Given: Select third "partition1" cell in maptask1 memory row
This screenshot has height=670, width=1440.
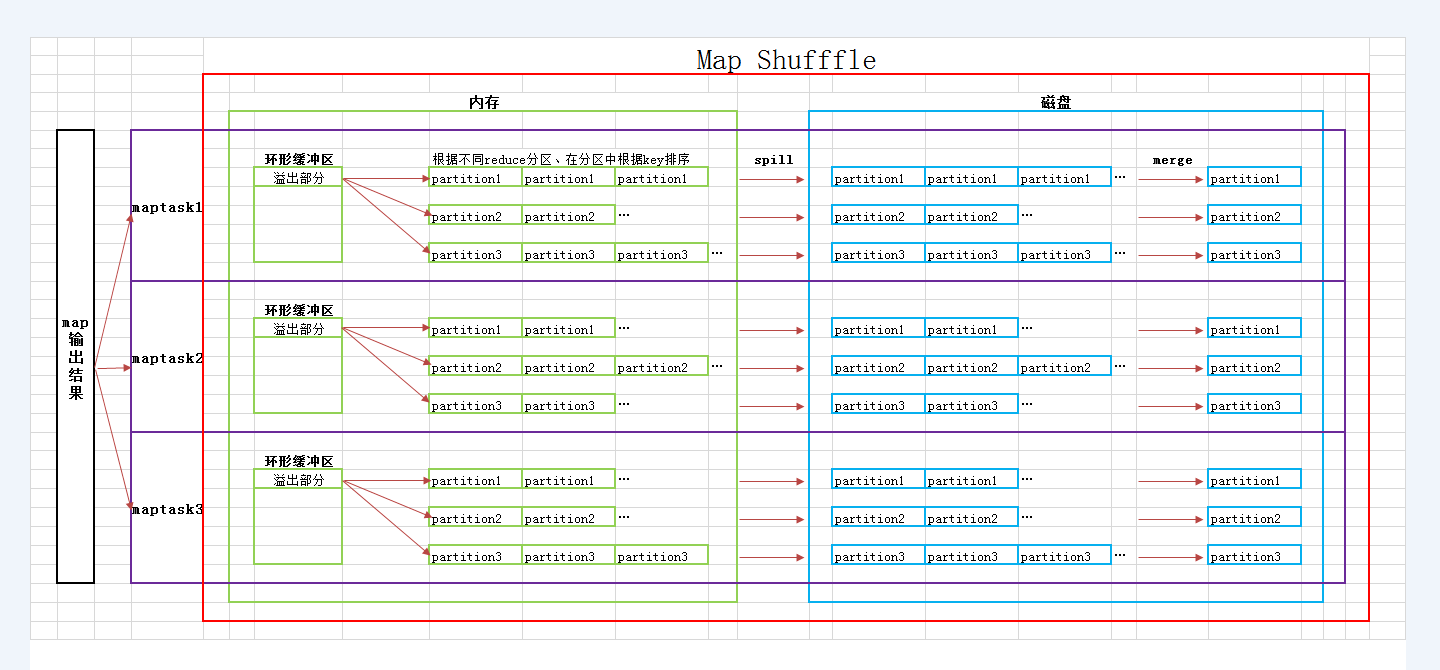Looking at the screenshot, I should coord(661,178).
